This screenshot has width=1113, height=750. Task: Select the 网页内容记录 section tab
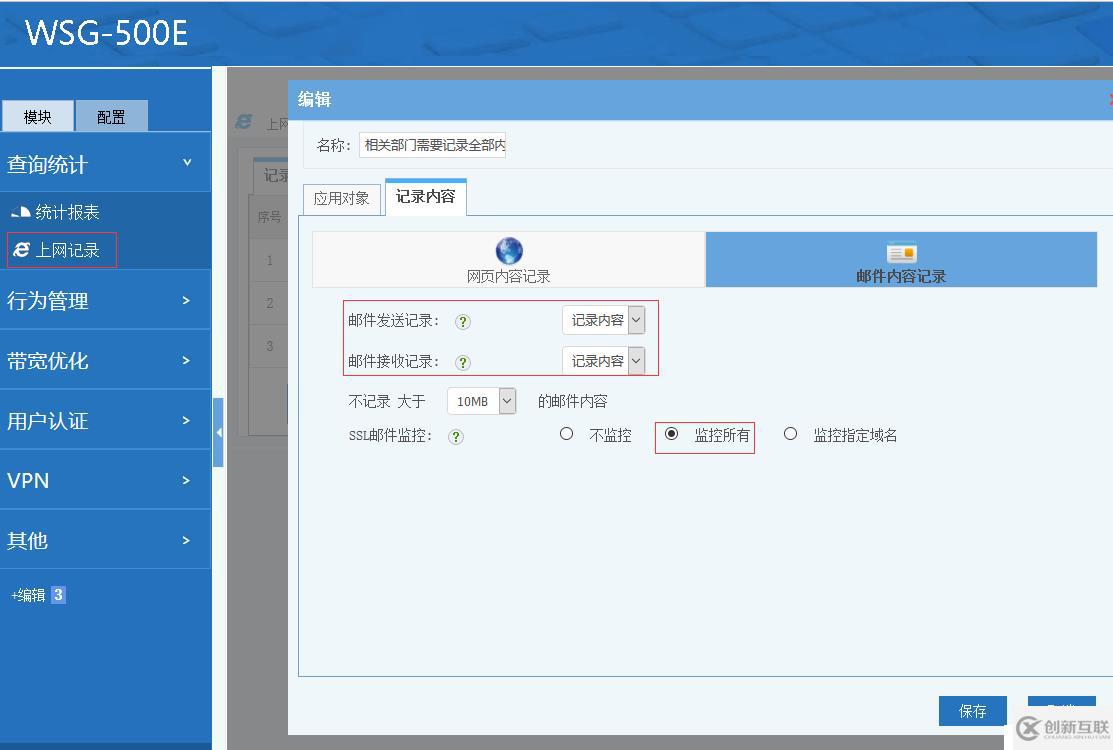pyautogui.click(x=508, y=259)
